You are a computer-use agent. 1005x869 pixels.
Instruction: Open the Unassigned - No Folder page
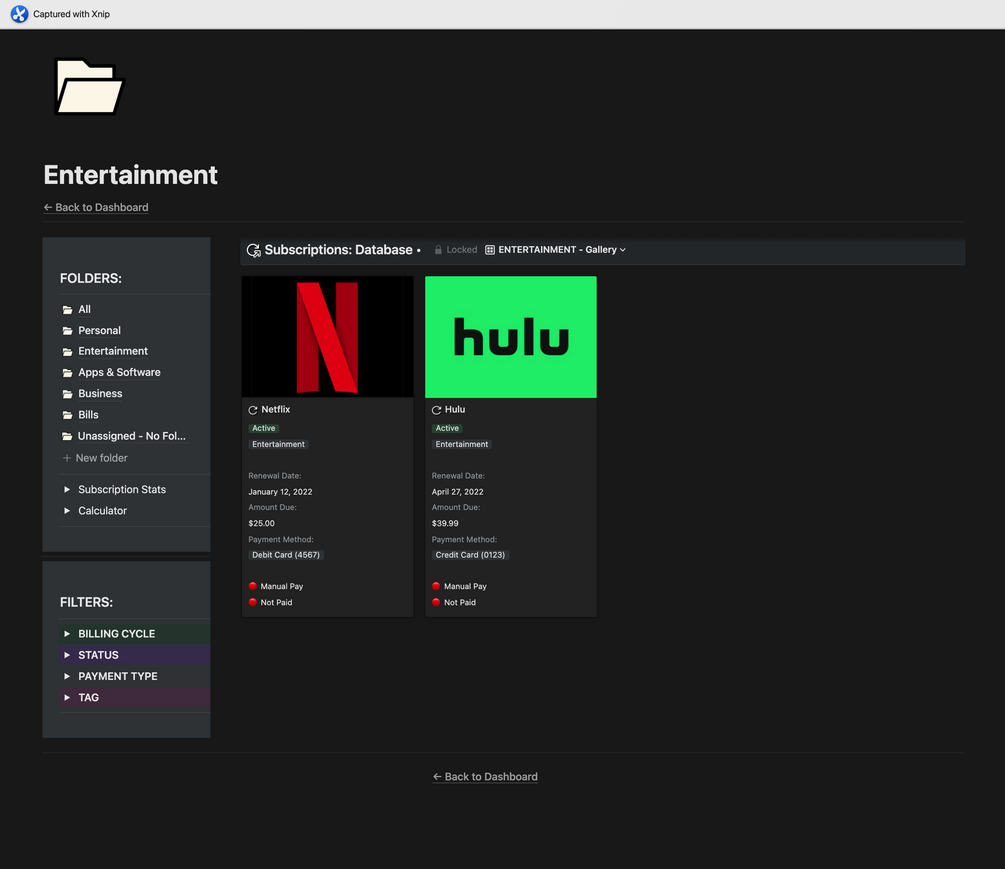131,436
